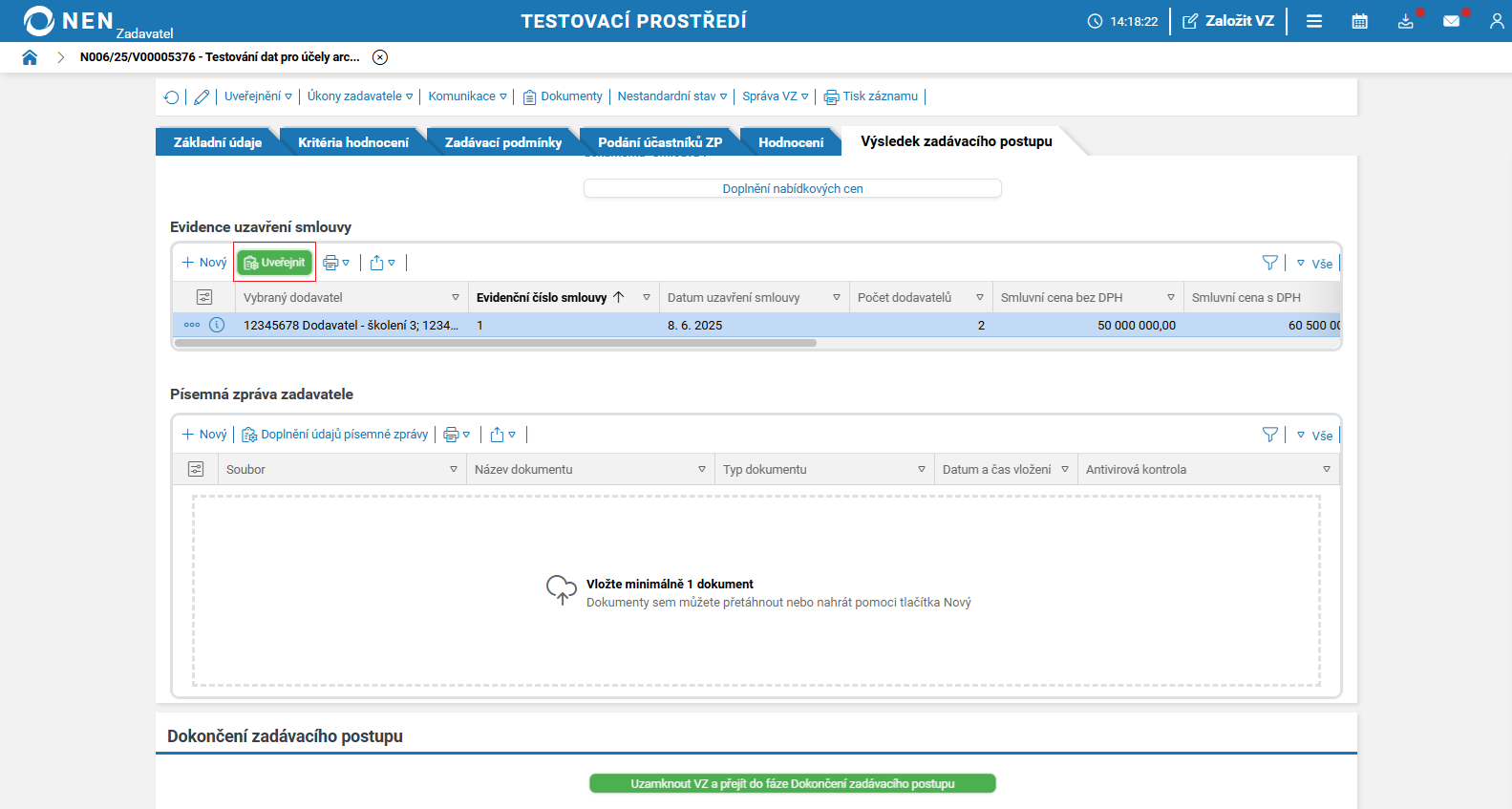
Task: Click filter funnel in Evidence uzavření smlouvy
Action: 1269,263
